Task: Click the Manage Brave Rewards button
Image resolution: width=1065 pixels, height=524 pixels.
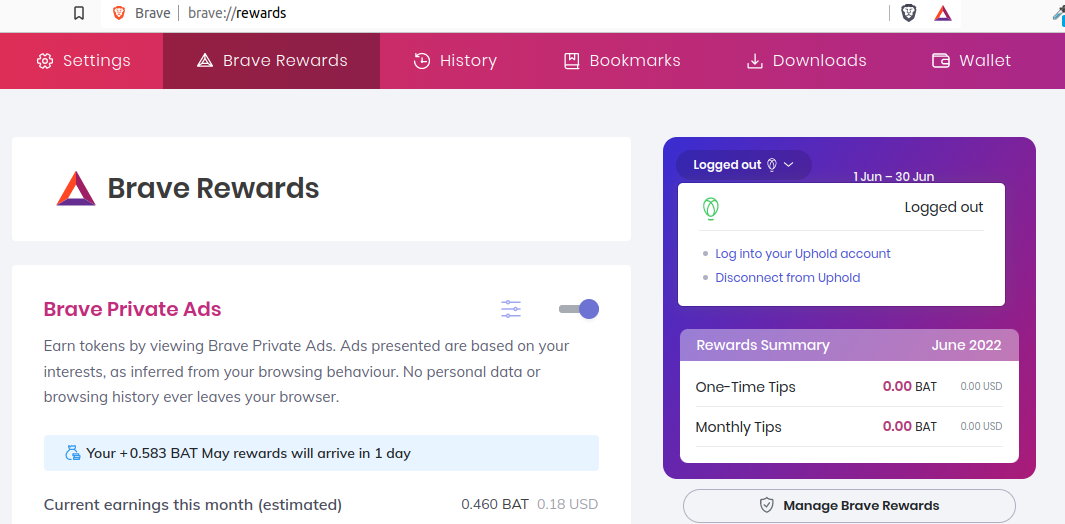Action: pos(849,506)
